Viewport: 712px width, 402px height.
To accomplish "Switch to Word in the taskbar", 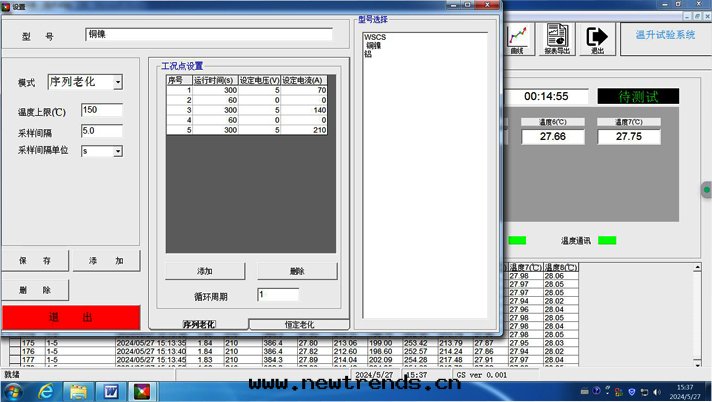I will tap(110, 391).
